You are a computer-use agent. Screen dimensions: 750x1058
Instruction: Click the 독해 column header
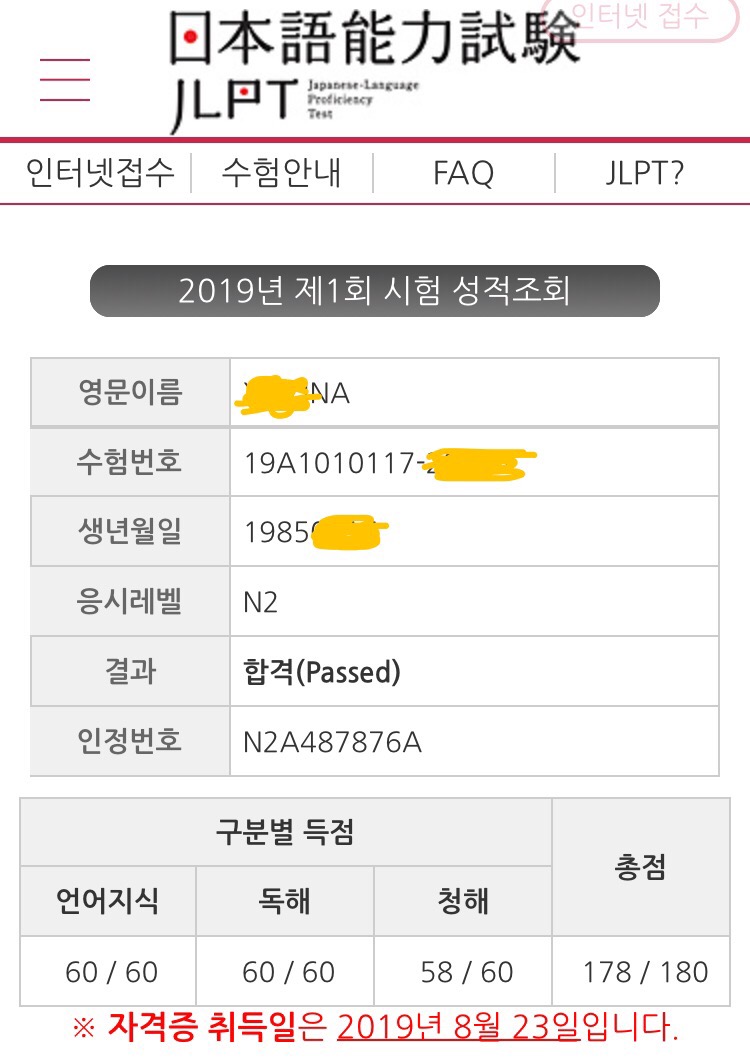click(x=285, y=901)
